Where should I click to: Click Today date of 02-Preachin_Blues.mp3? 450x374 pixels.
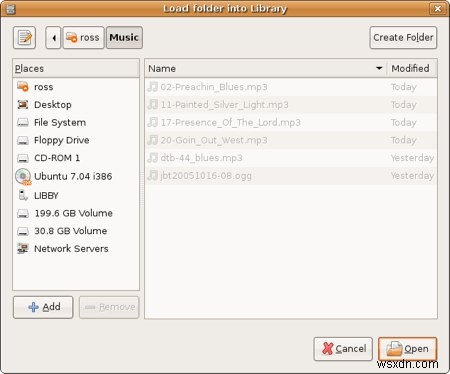pos(404,87)
